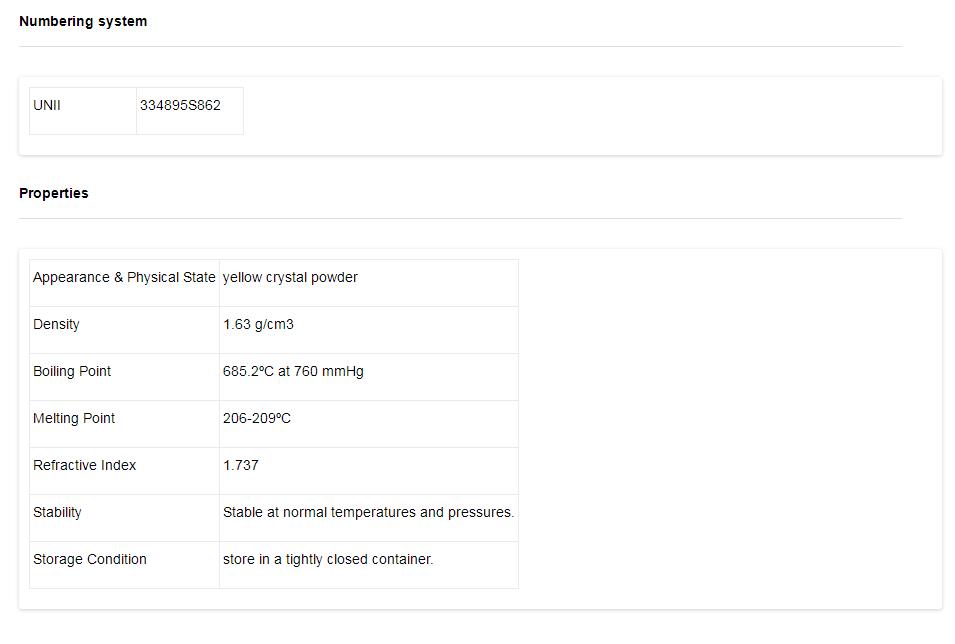955x644 pixels.
Task: Click the 1.63 g/cm3 density value
Action: point(258,325)
